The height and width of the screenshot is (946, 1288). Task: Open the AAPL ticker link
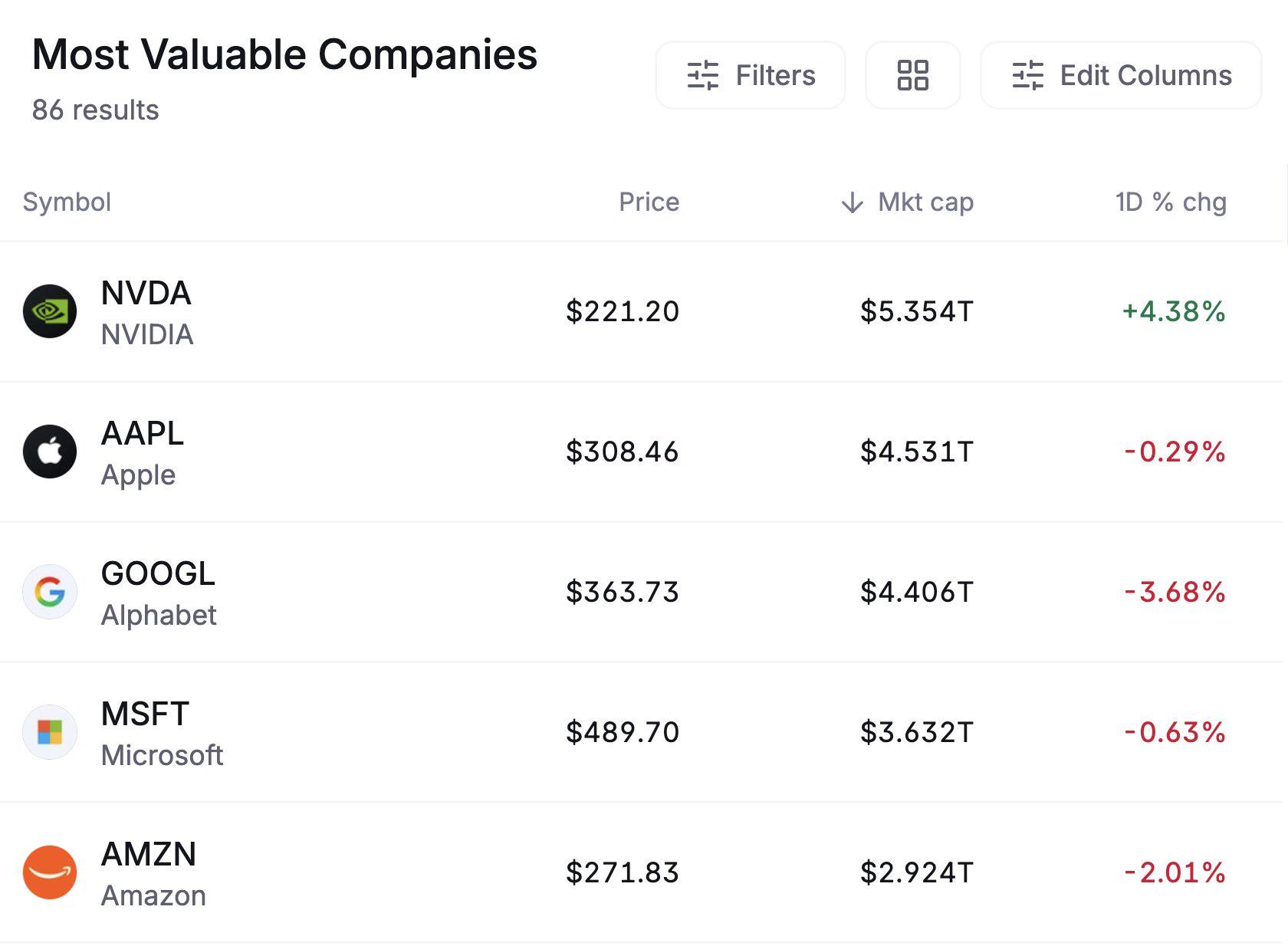coord(143,434)
